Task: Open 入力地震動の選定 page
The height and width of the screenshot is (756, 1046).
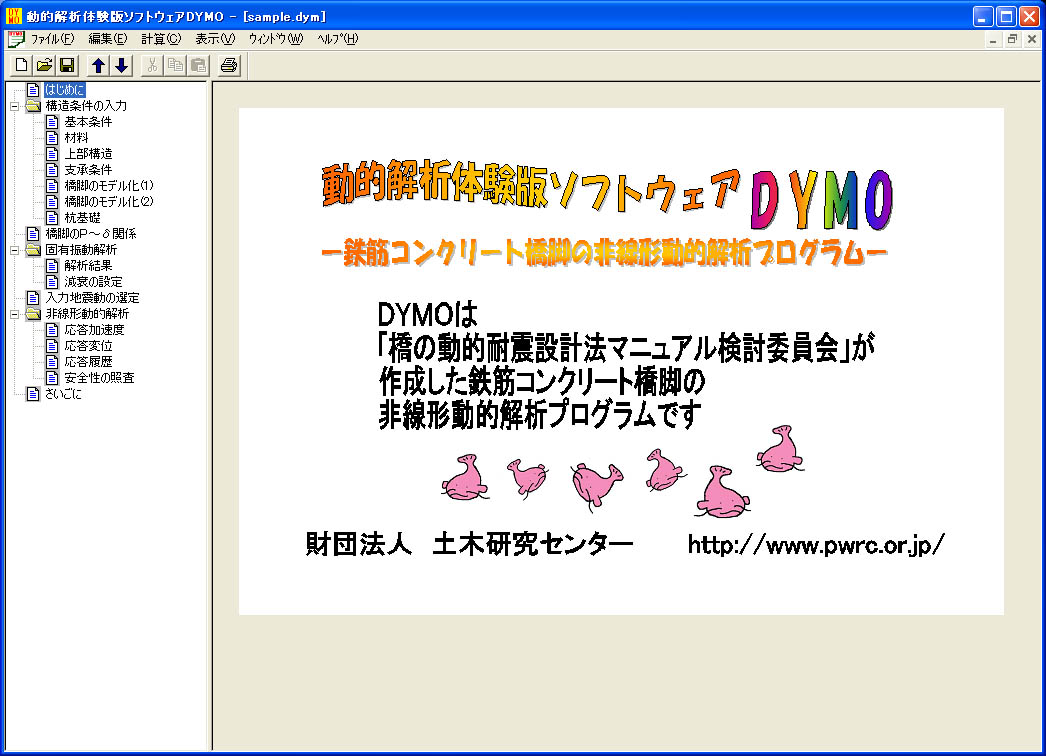Action: click(x=92, y=298)
